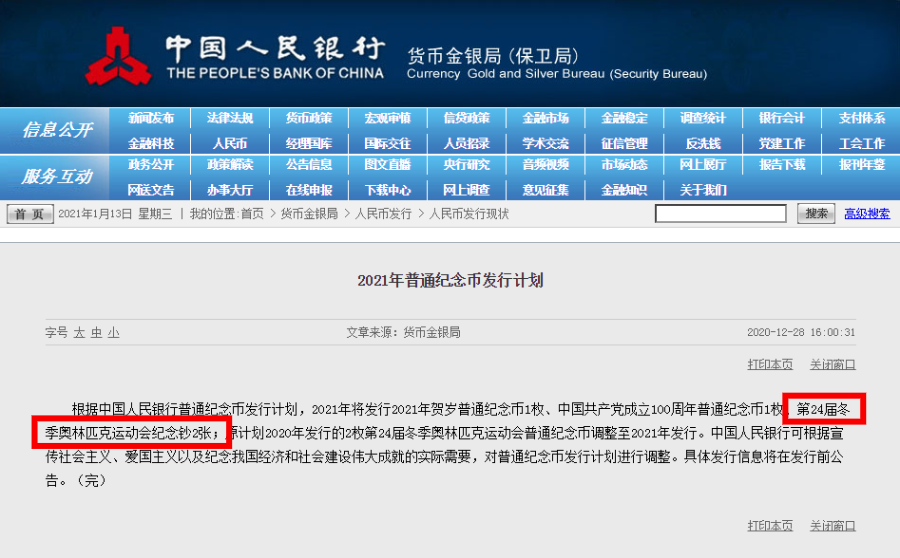Open the 关于我们 menu item
The width and height of the screenshot is (900, 558).
point(703,189)
